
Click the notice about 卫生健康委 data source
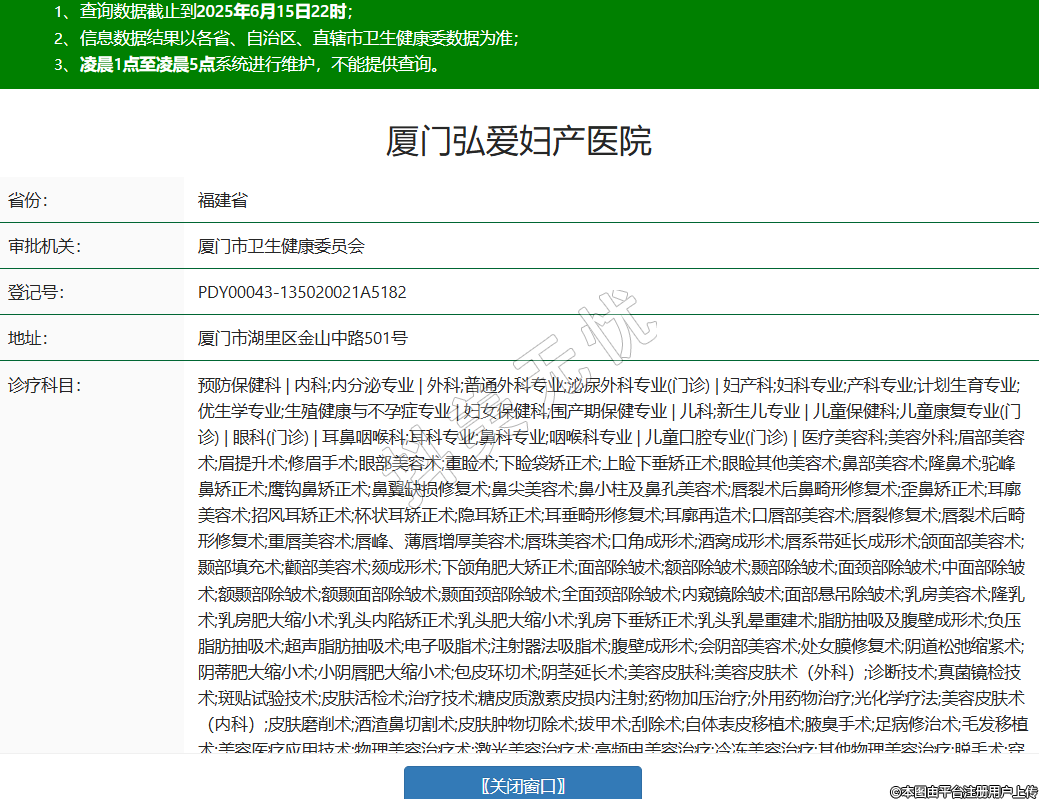(286, 39)
